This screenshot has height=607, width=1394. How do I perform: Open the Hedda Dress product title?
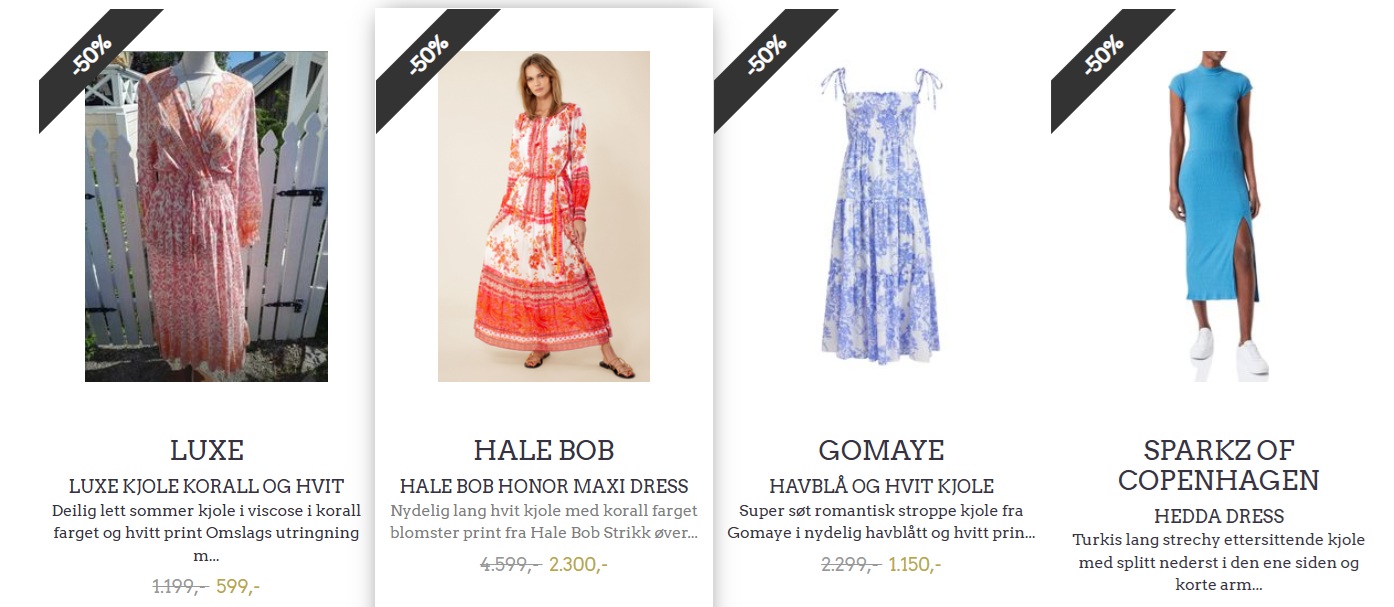[1218, 517]
